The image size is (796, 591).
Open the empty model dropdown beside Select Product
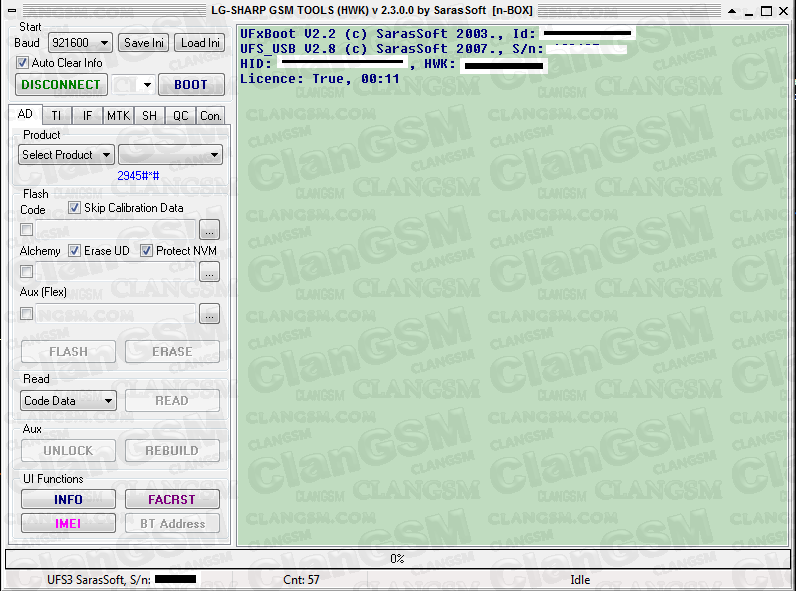point(170,155)
